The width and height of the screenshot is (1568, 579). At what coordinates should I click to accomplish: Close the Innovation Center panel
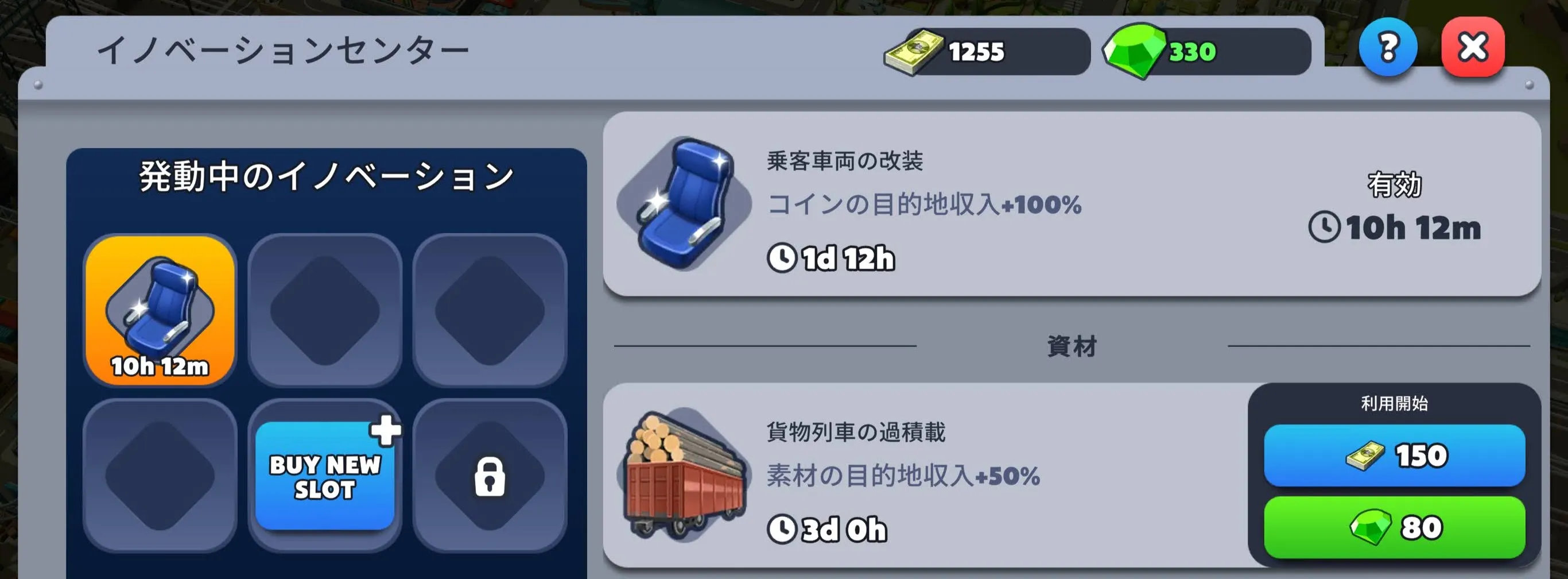point(1473,48)
